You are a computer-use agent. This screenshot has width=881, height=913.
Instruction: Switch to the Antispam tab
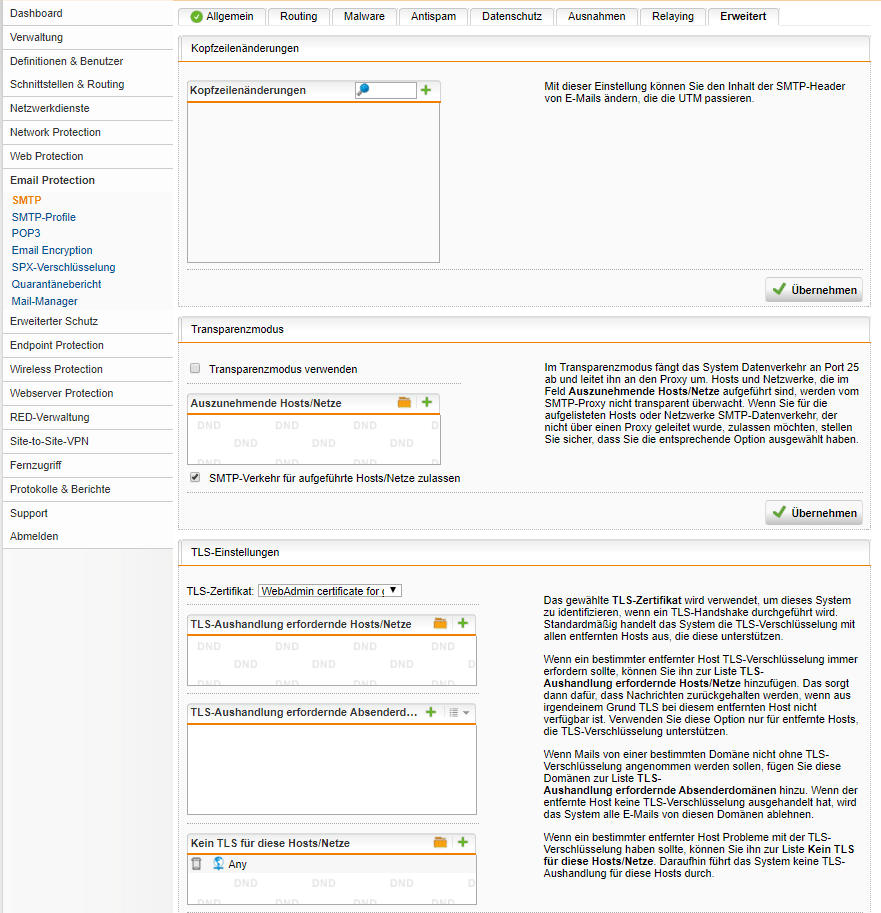pos(434,17)
